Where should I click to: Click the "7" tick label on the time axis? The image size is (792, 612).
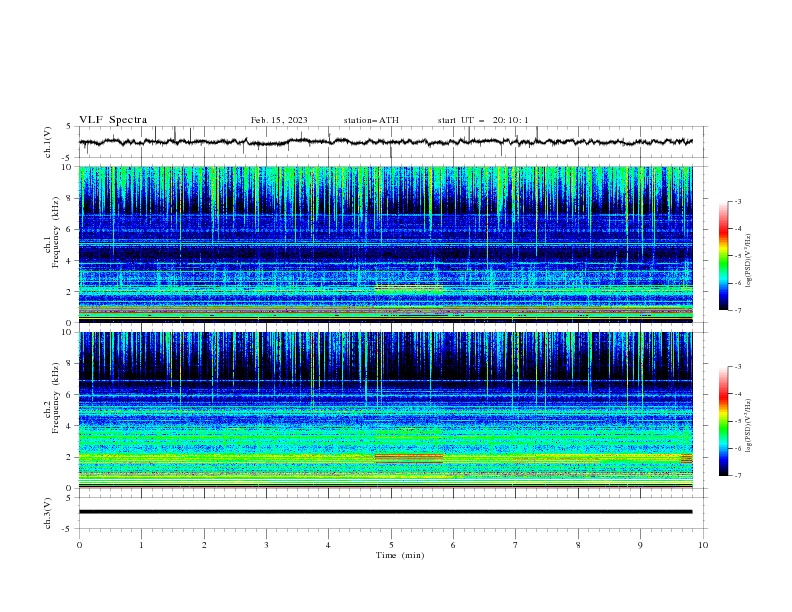click(516, 545)
